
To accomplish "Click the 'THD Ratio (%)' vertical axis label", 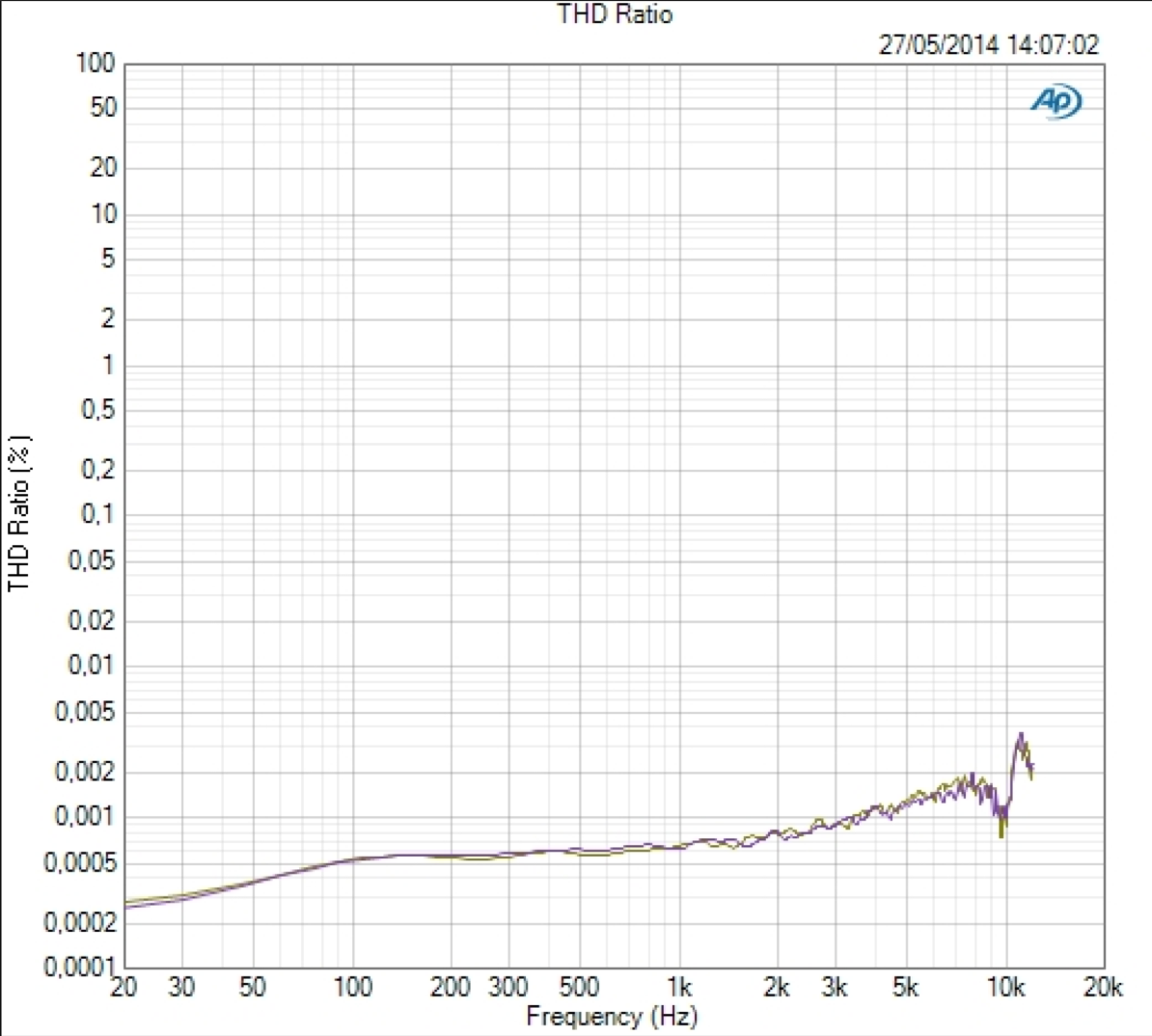I will point(17,513).
